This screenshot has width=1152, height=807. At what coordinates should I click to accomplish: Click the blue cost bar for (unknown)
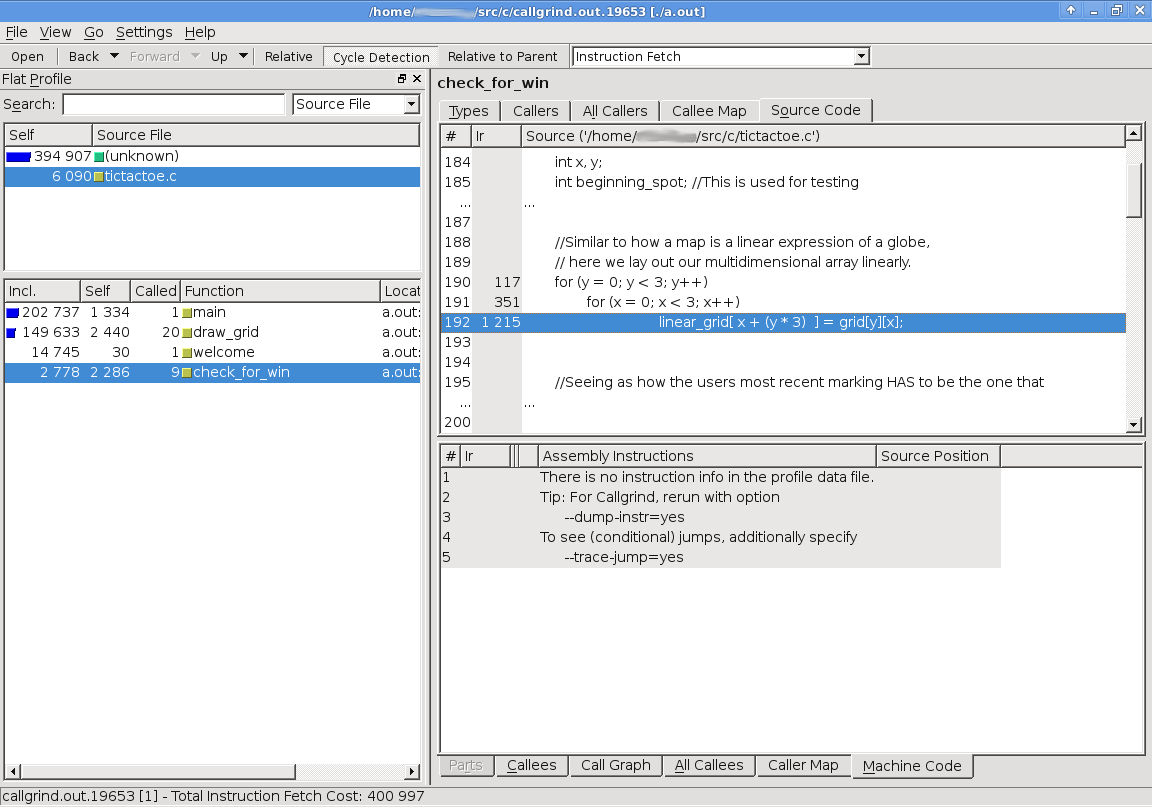click(x=18, y=157)
